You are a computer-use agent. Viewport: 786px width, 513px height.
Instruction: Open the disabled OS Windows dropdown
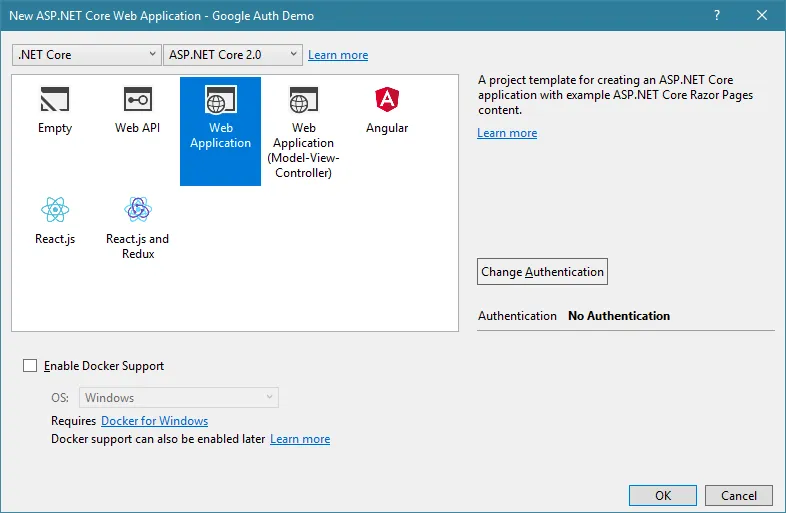coord(179,398)
